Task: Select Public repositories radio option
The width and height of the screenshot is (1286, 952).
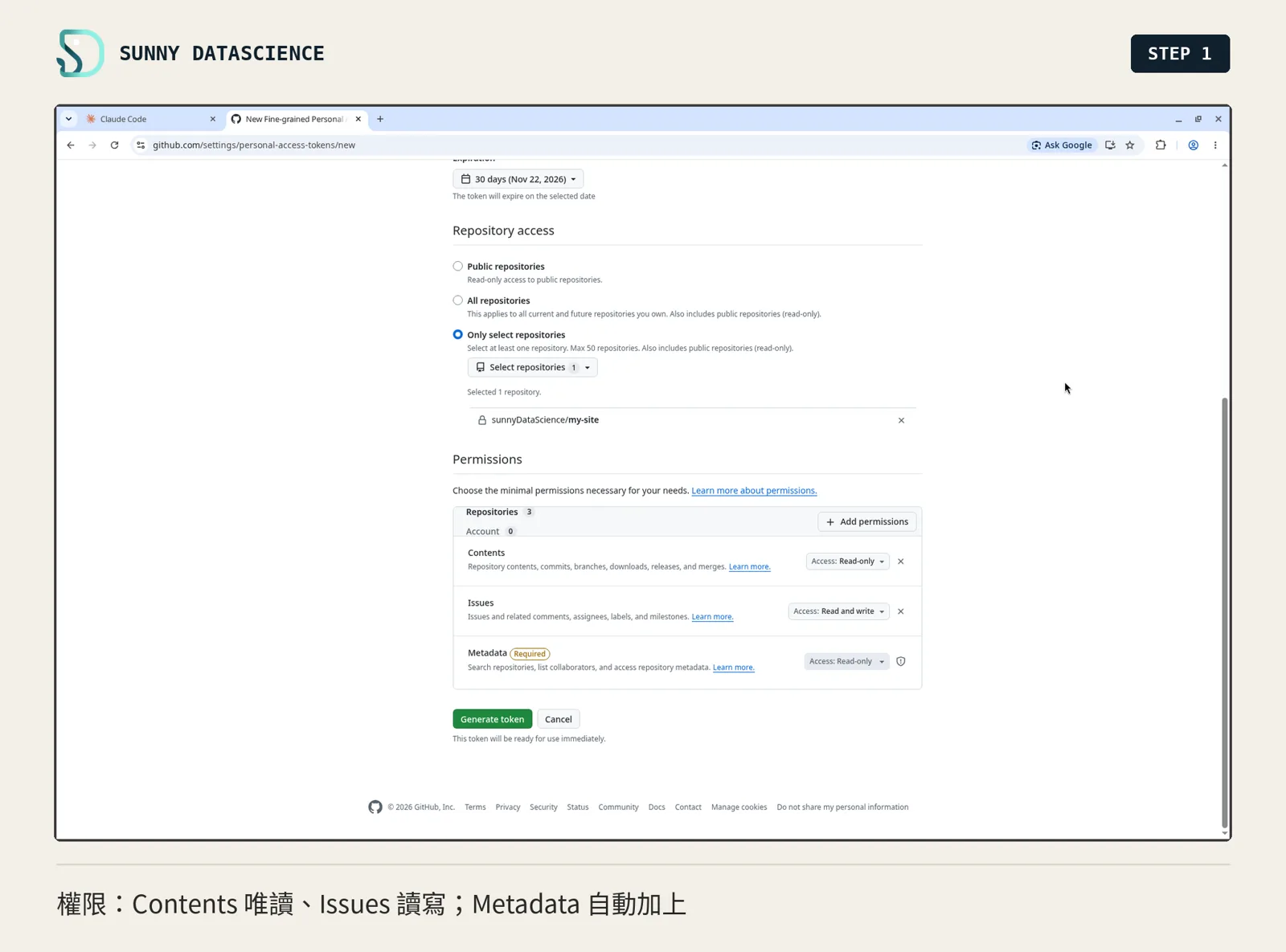Action: click(457, 266)
